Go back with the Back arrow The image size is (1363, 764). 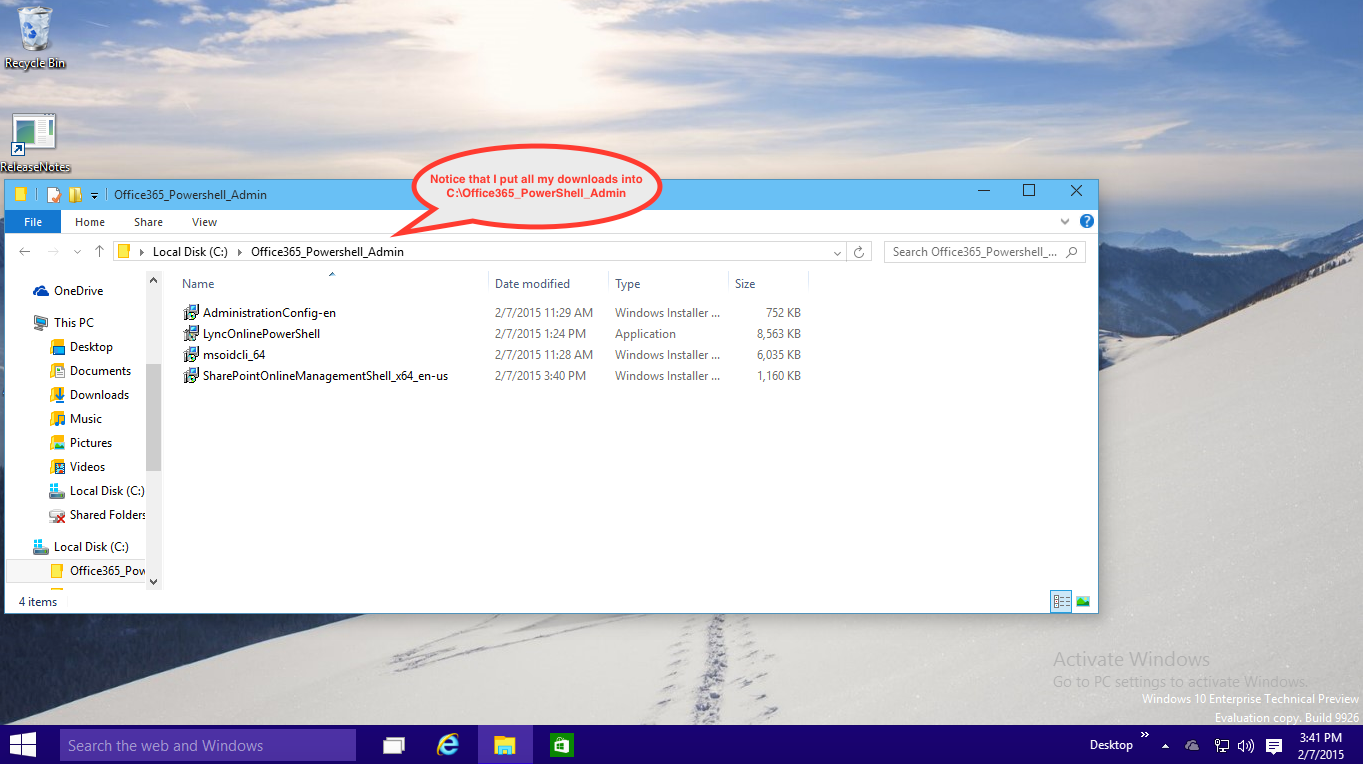(25, 252)
